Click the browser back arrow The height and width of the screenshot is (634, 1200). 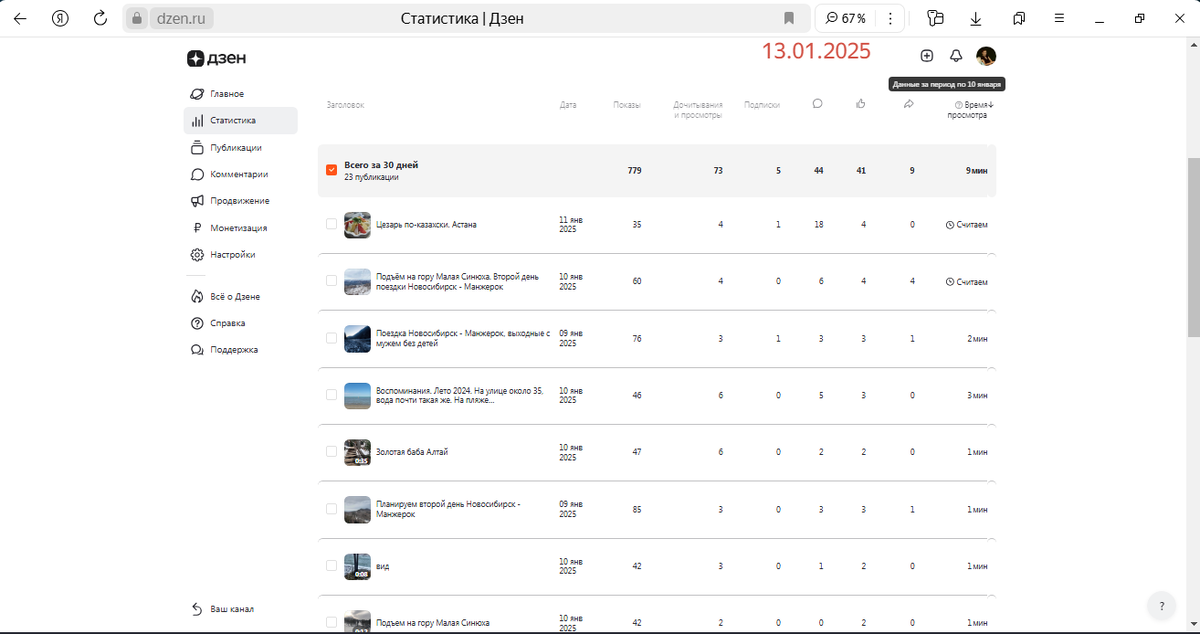coord(20,18)
